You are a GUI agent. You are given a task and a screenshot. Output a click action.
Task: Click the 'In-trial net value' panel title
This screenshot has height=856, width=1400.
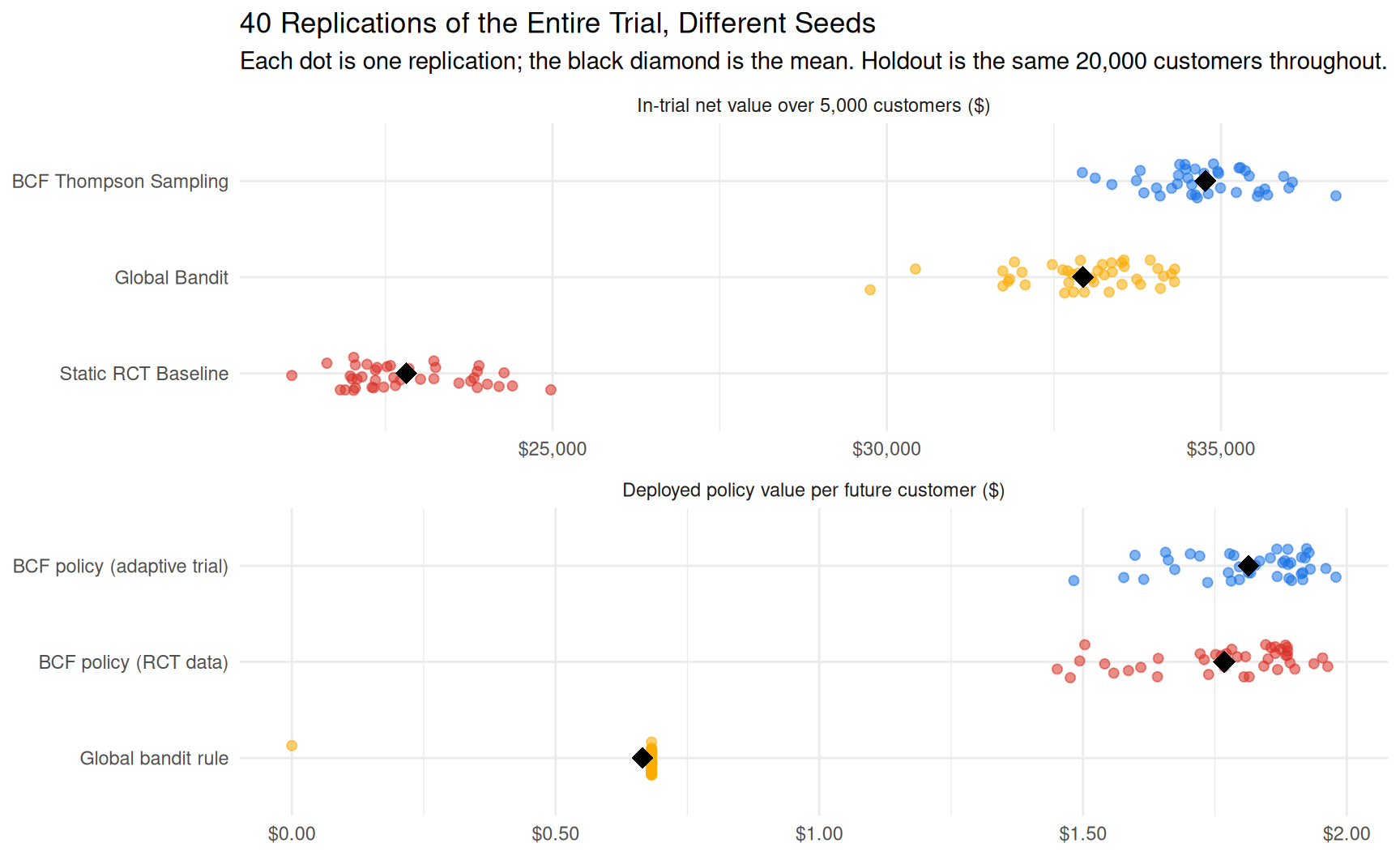[x=813, y=106]
